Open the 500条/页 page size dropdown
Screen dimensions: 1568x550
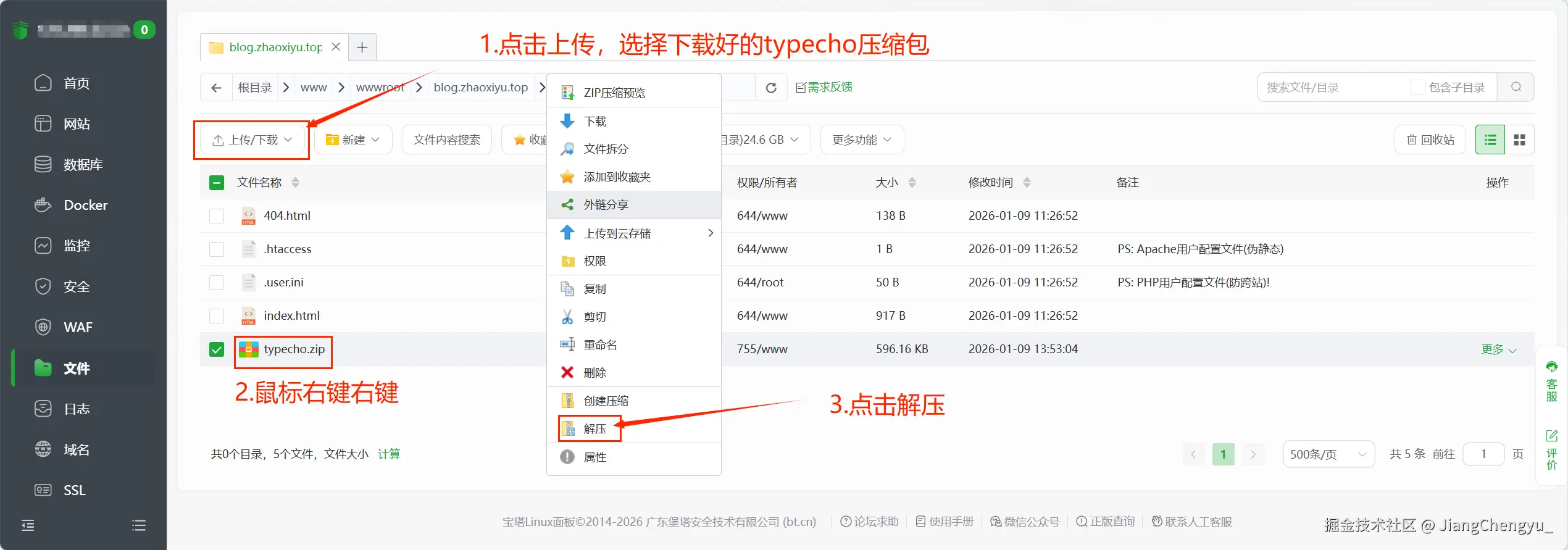point(1328,454)
